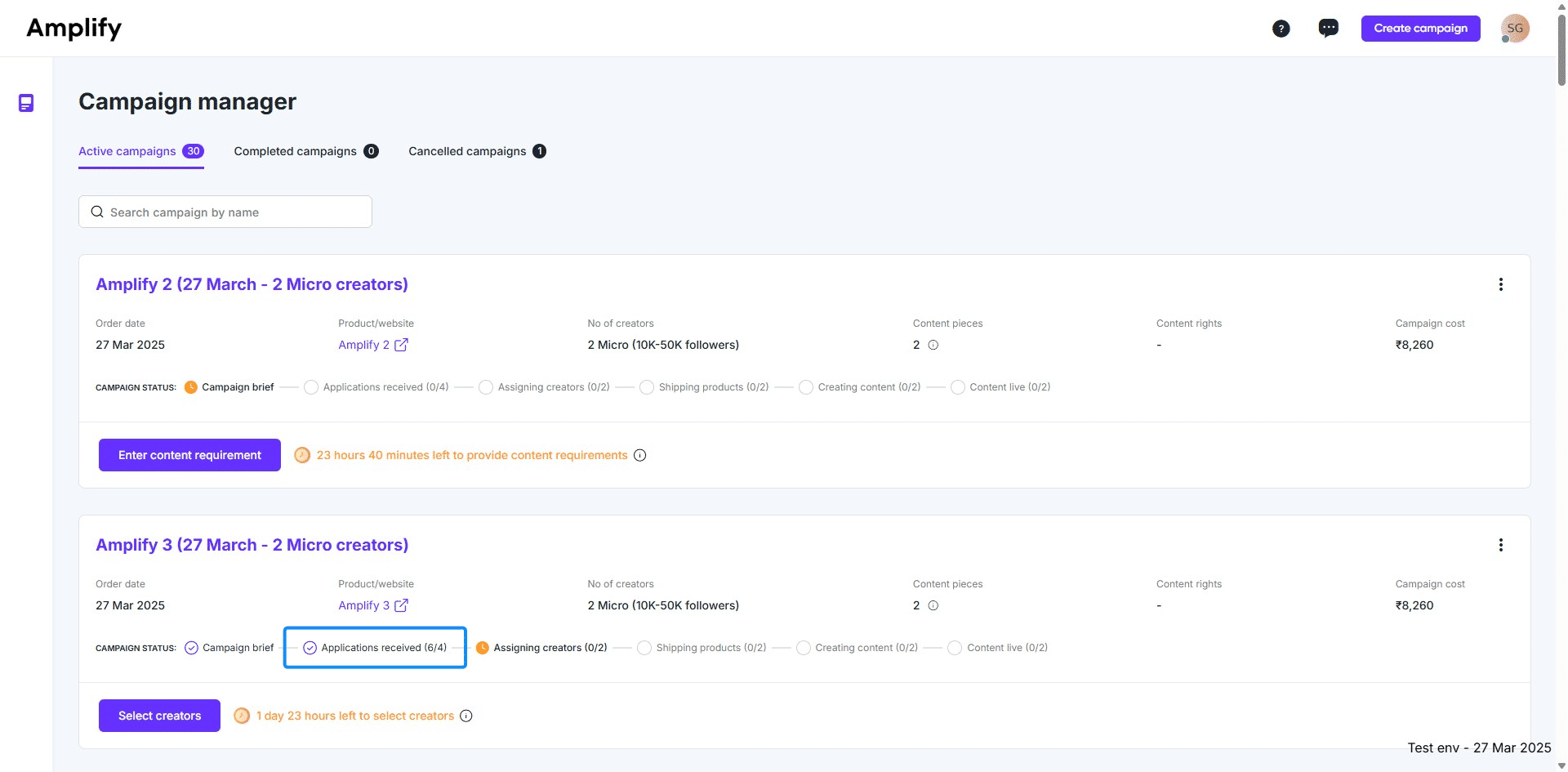
Task: Open the SG profile avatar menu
Action: pyautogui.click(x=1515, y=28)
